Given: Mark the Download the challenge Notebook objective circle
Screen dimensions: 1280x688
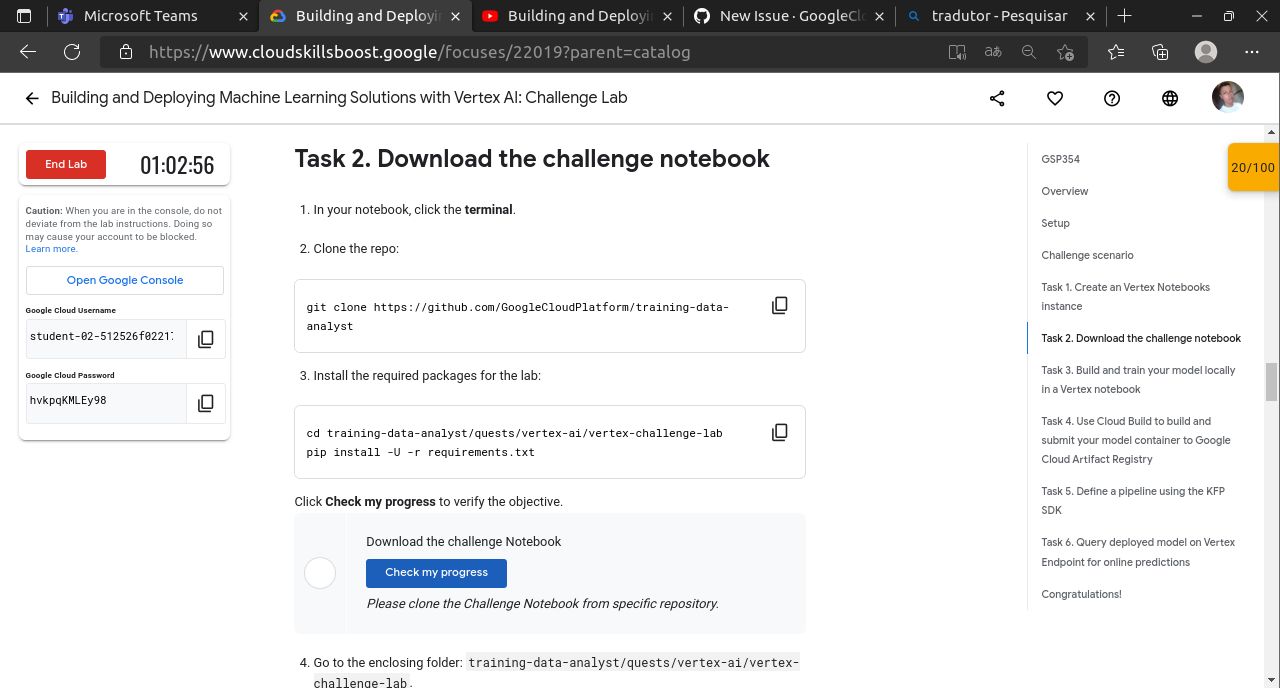Looking at the screenshot, I should point(320,573).
